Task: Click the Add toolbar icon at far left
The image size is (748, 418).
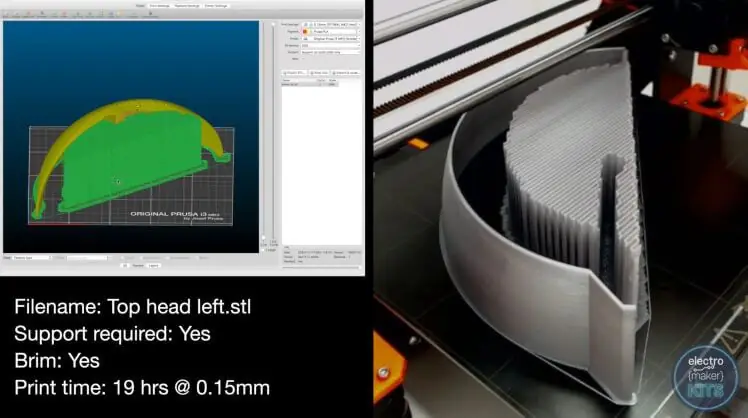Action: coord(6,14)
